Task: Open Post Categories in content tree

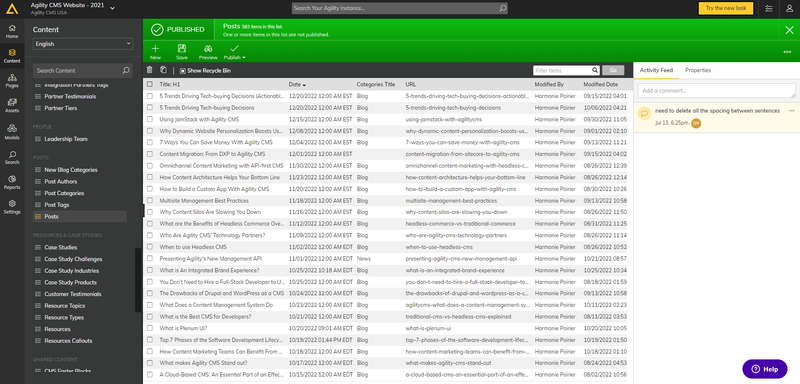Action: pyautogui.click(x=64, y=193)
